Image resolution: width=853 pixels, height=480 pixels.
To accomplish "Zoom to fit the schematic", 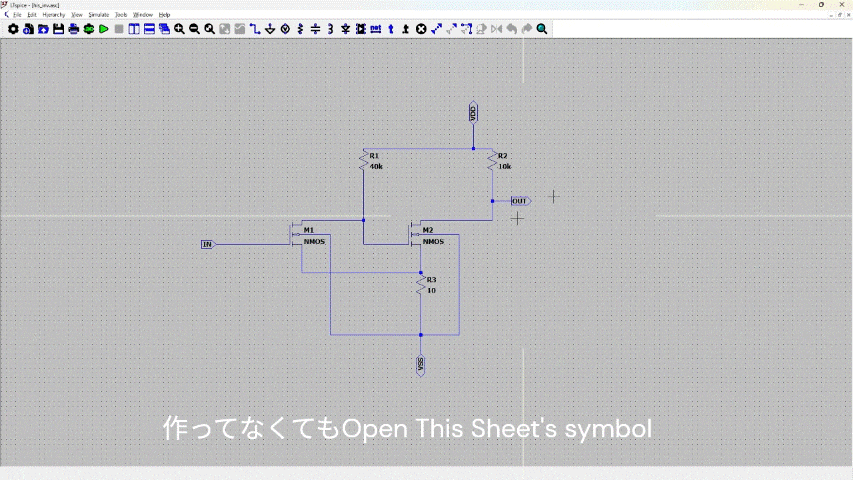I will pyautogui.click(x=209, y=29).
